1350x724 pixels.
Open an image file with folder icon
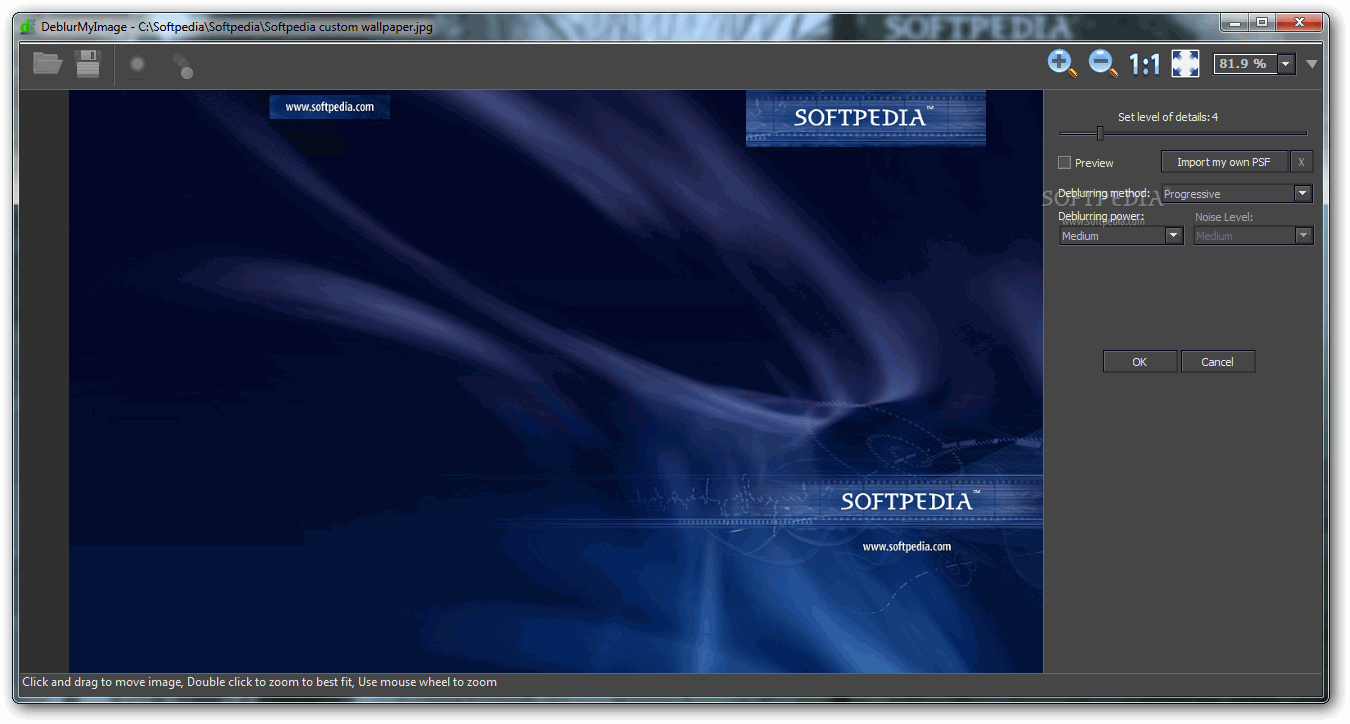pyautogui.click(x=47, y=64)
